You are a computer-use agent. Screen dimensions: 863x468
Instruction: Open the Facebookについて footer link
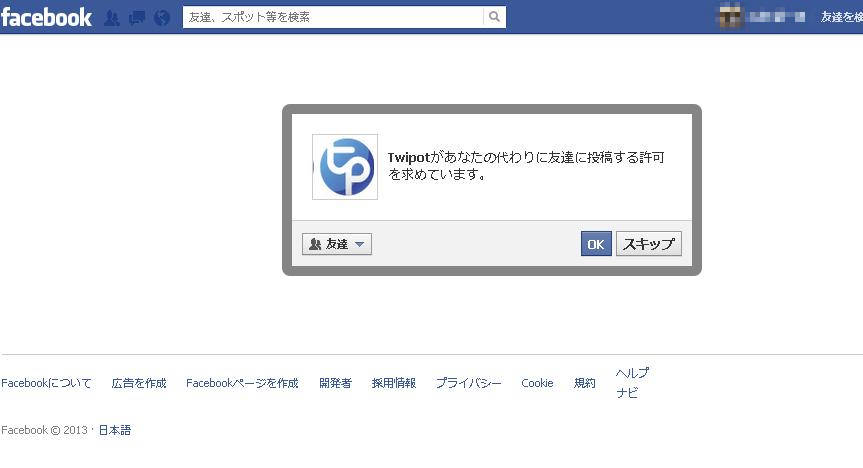click(46, 383)
